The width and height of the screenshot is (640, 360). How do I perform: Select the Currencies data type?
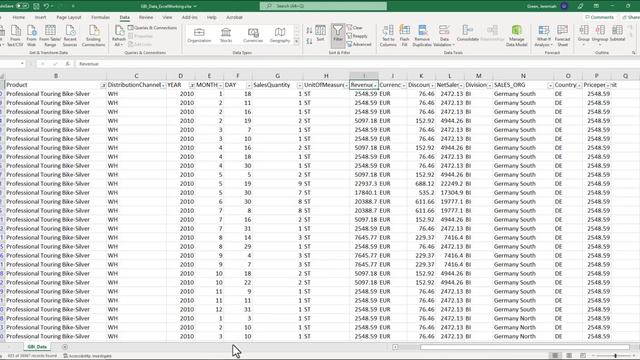click(x=253, y=35)
